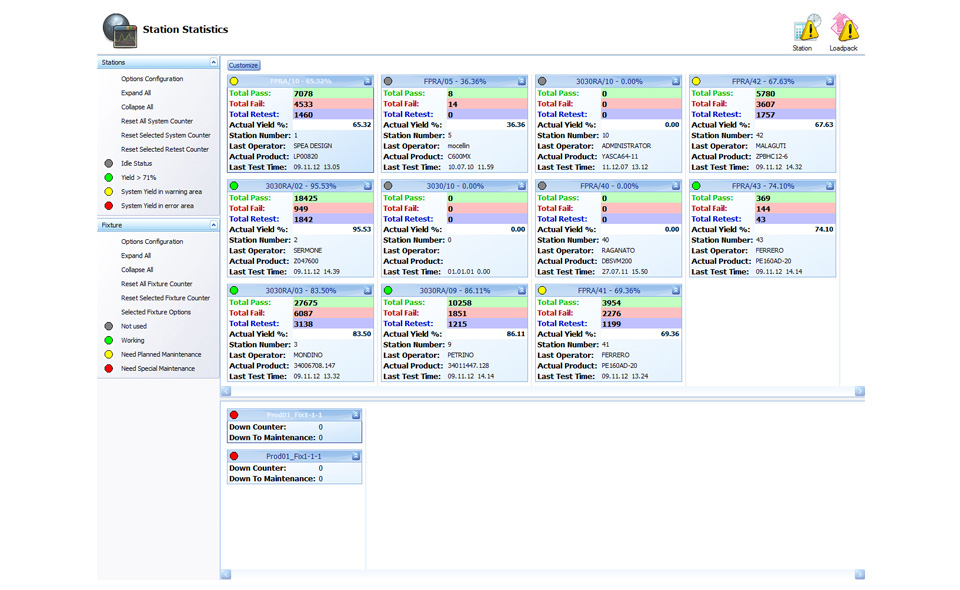The height and width of the screenshot is (590, 960).
Task: Click yellow System Yield warning legend dot
Action: click(x=109, y=192)
